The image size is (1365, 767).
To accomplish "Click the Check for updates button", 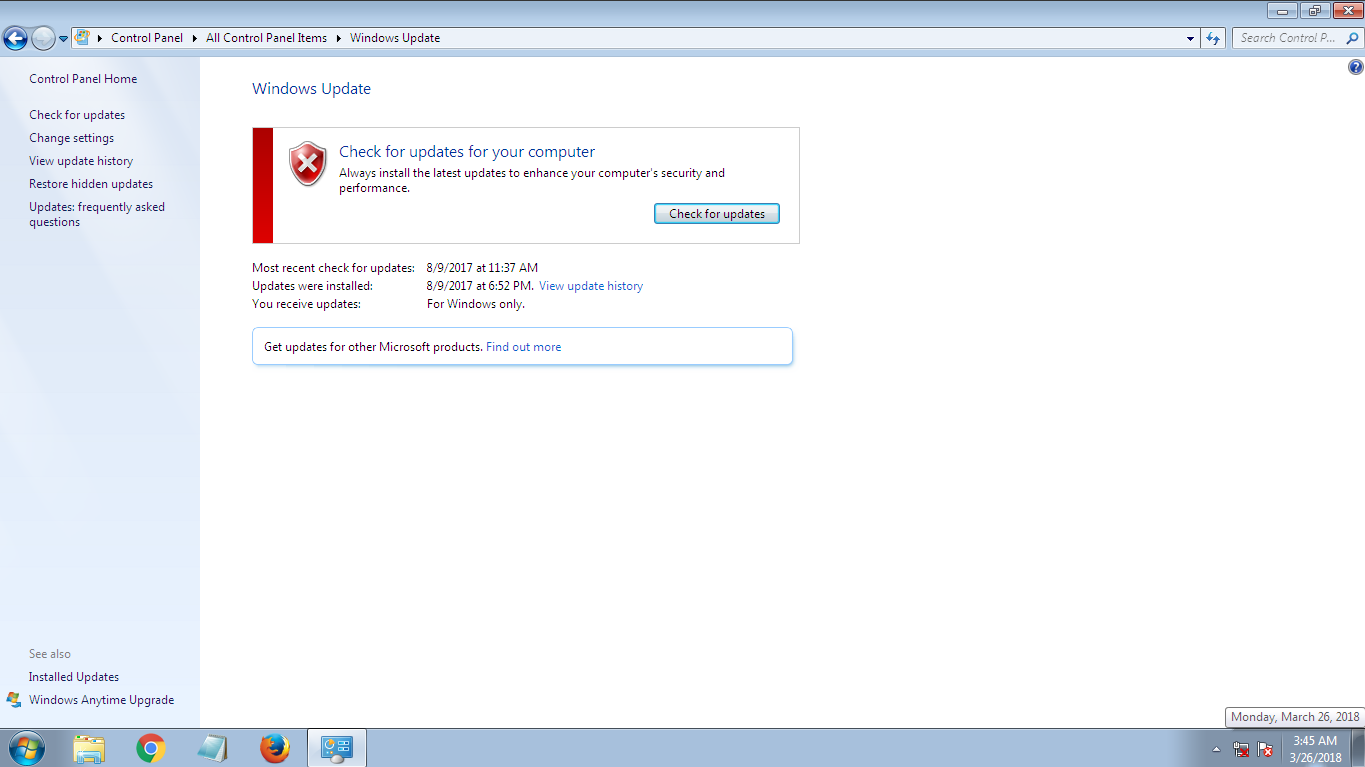I will click(x=716, y=214).
